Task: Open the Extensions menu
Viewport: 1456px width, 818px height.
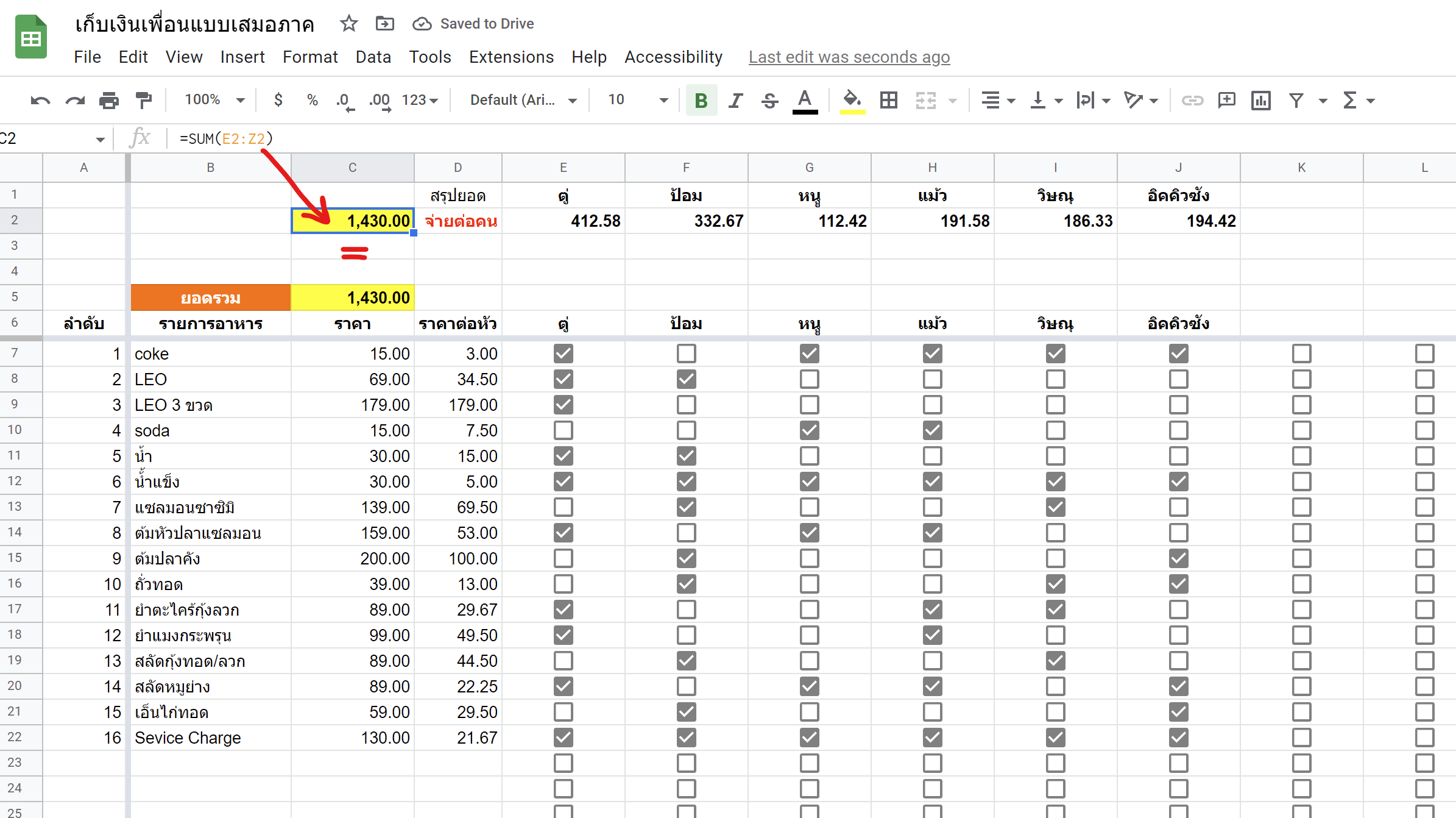Action: pos(511,56)
